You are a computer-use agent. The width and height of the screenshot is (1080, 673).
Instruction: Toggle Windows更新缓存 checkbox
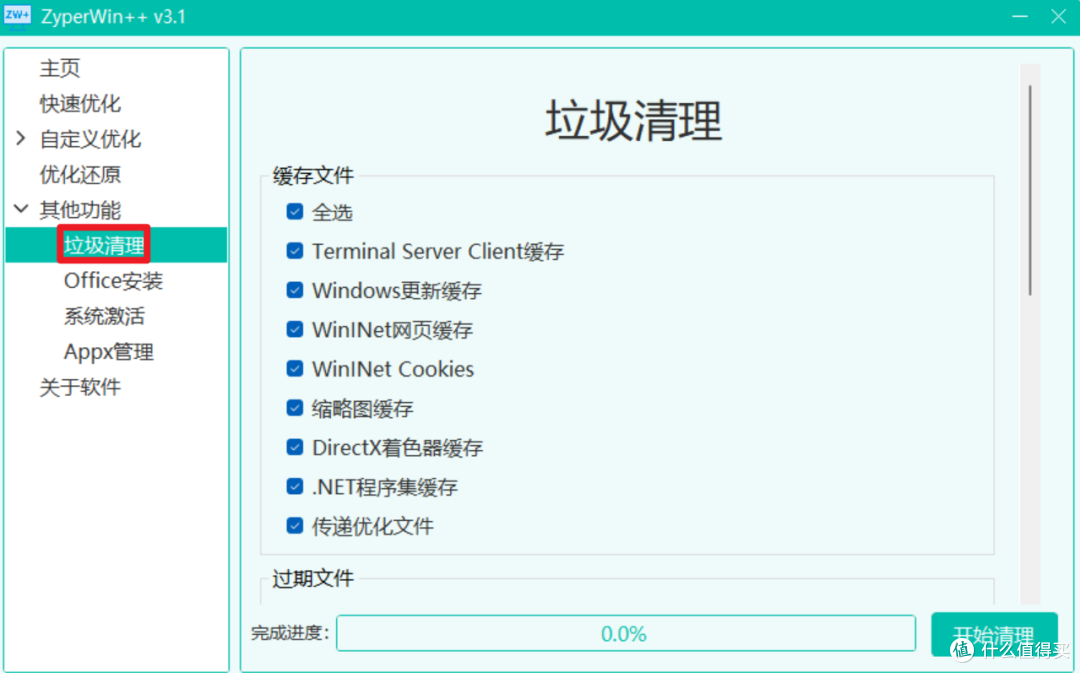295,290
